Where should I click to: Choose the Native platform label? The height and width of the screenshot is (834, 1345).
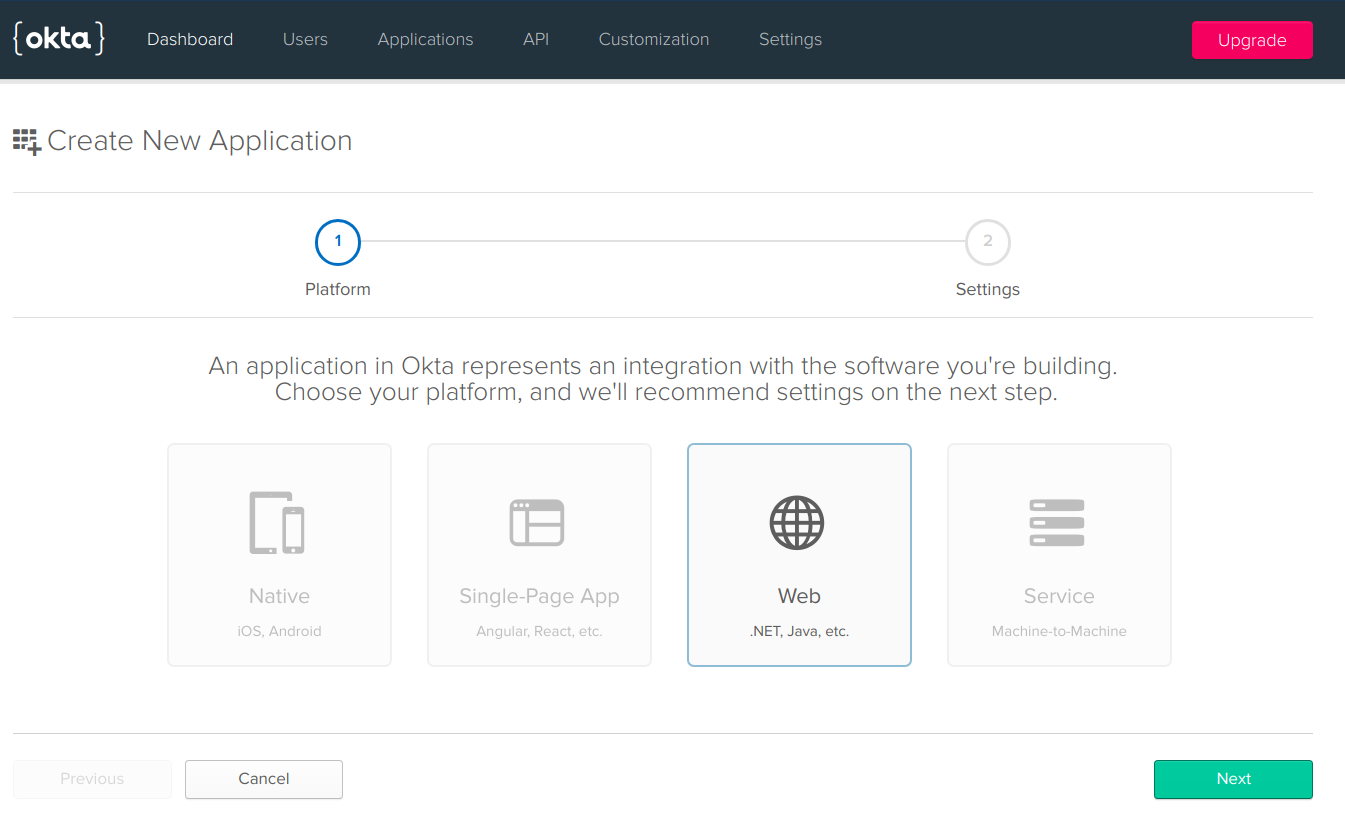(279, 596)
